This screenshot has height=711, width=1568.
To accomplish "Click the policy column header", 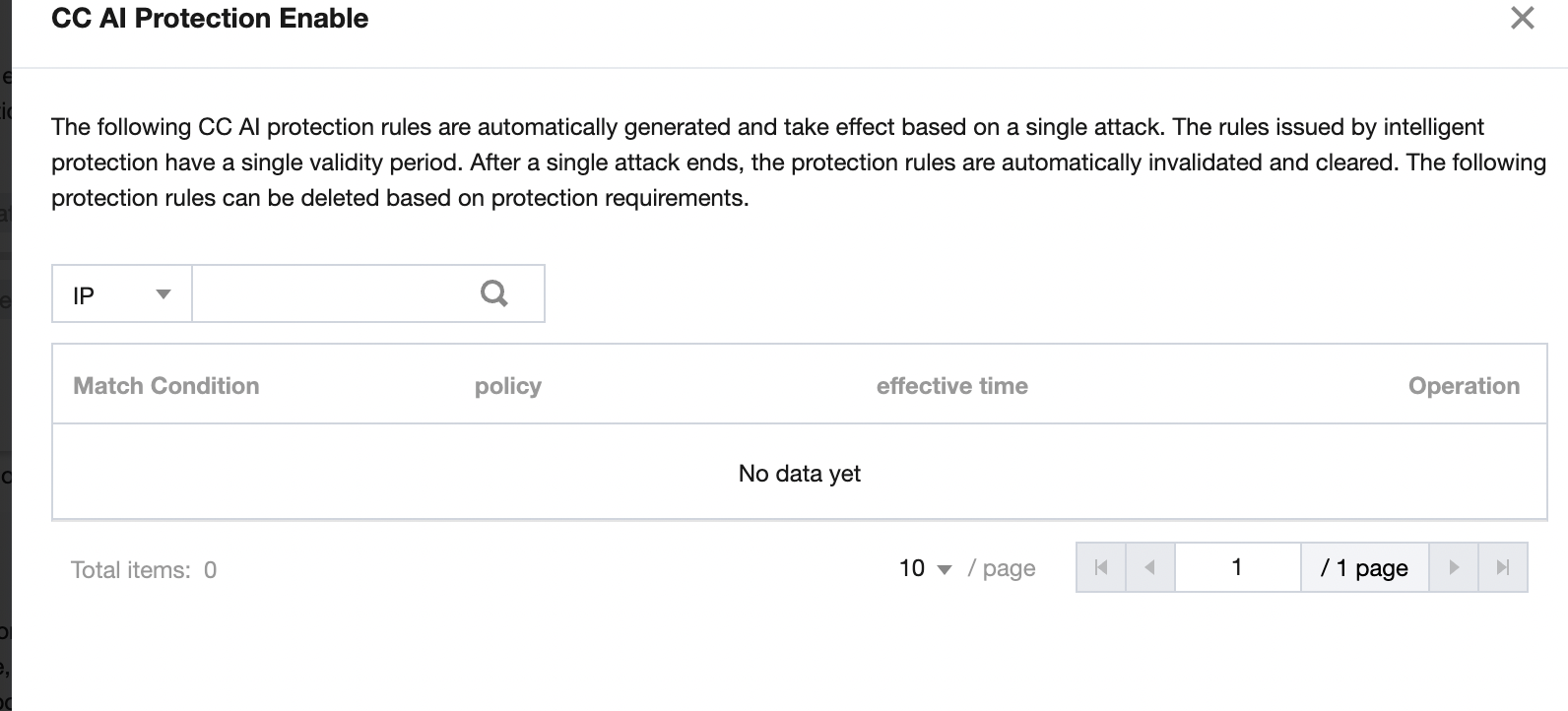I will 507,386.
